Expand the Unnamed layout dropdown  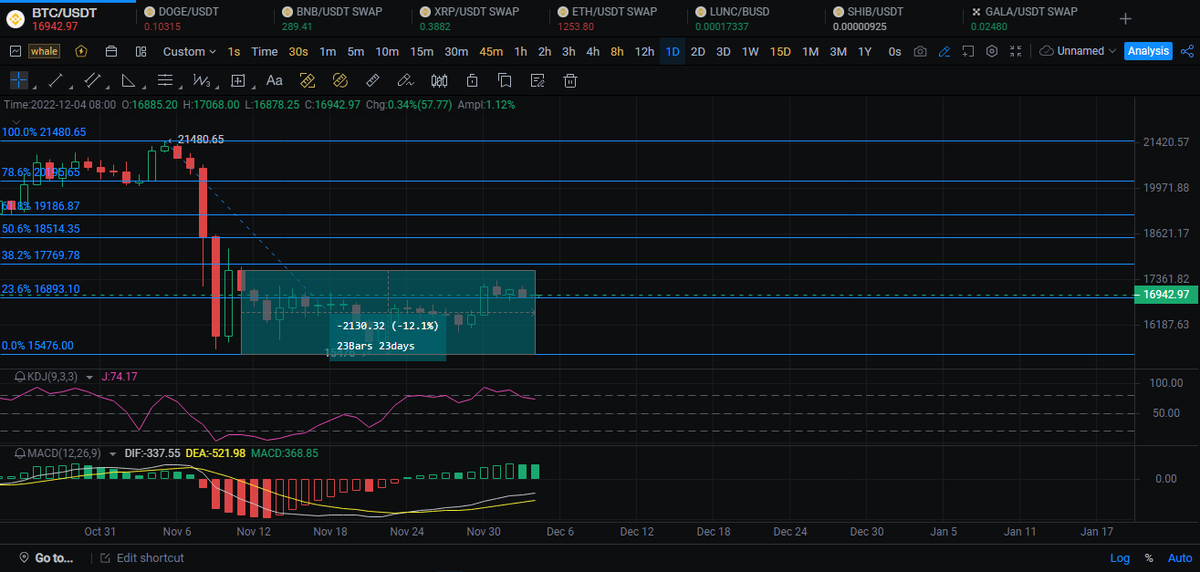(x=1078, y=51)
